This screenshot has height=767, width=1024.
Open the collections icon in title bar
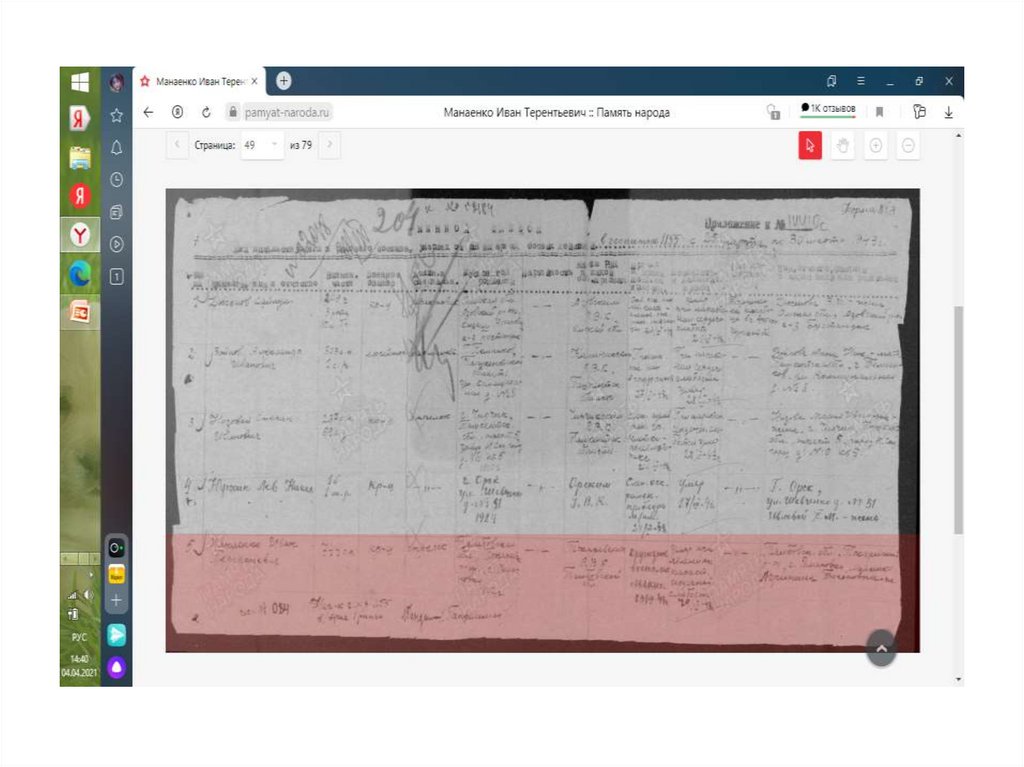tap(831, 81)
